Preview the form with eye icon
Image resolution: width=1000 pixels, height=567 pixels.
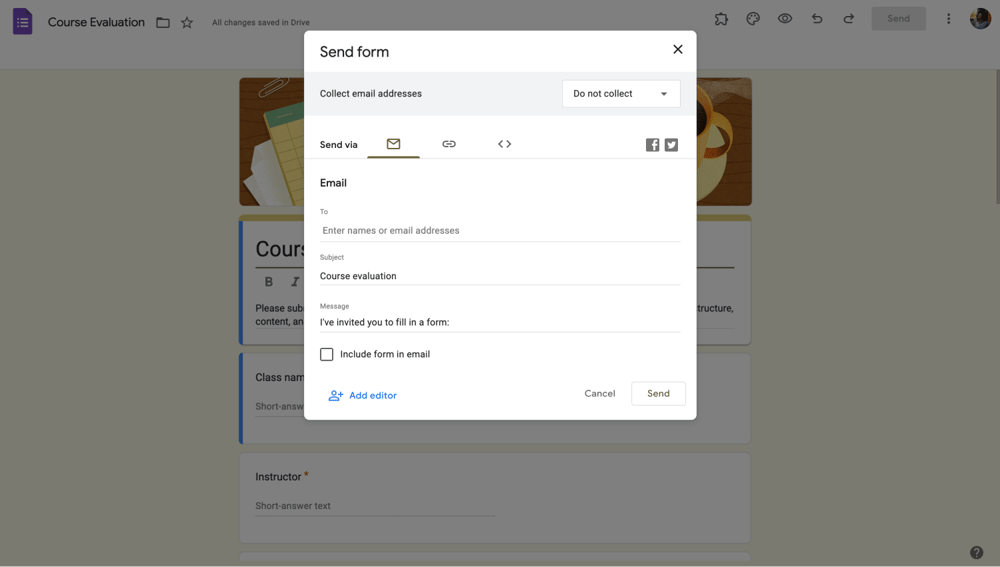coord(785,19)
